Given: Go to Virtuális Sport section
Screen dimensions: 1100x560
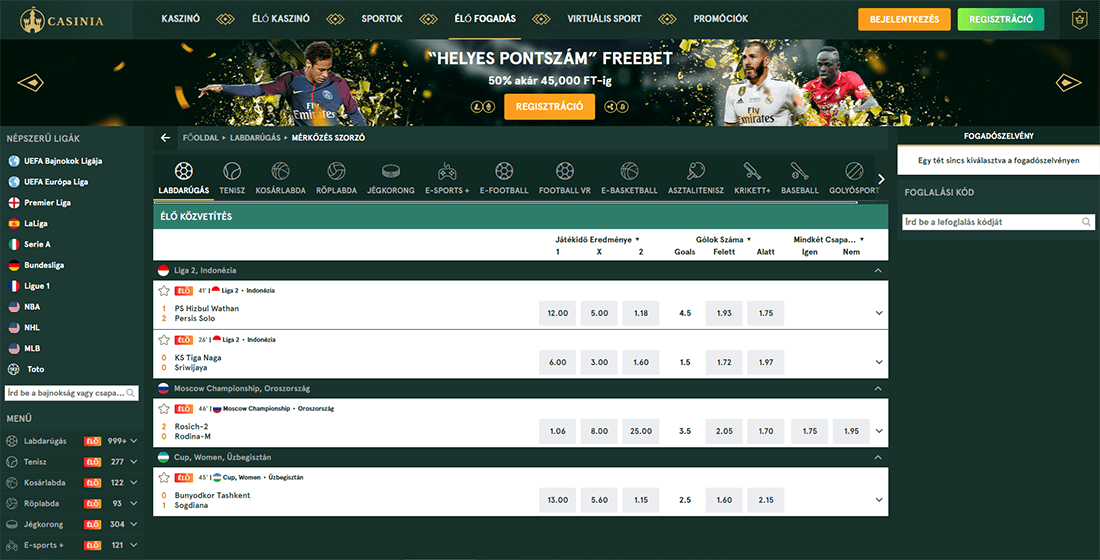Looking at the screenshot, I should click(x=605, y=19).
